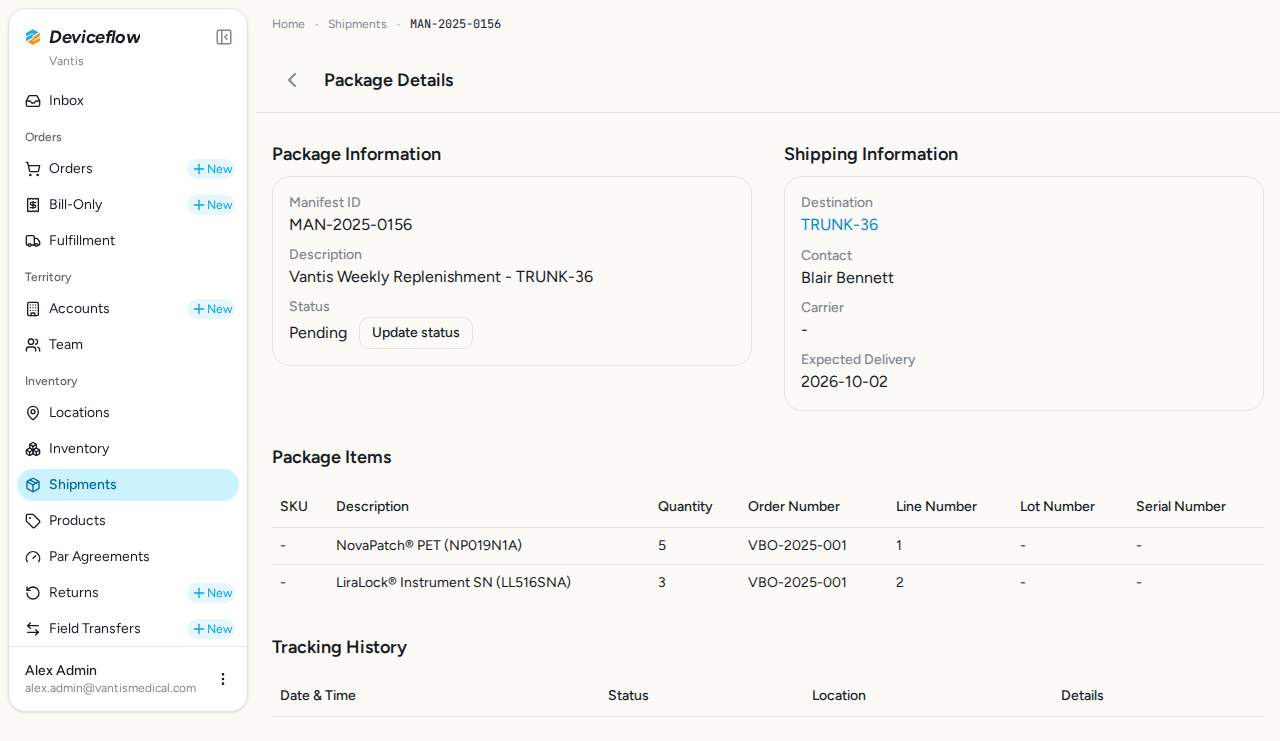The image size is (1280, 741).
Task: Click the Inbox tray icon
Action: pos(33,101)
